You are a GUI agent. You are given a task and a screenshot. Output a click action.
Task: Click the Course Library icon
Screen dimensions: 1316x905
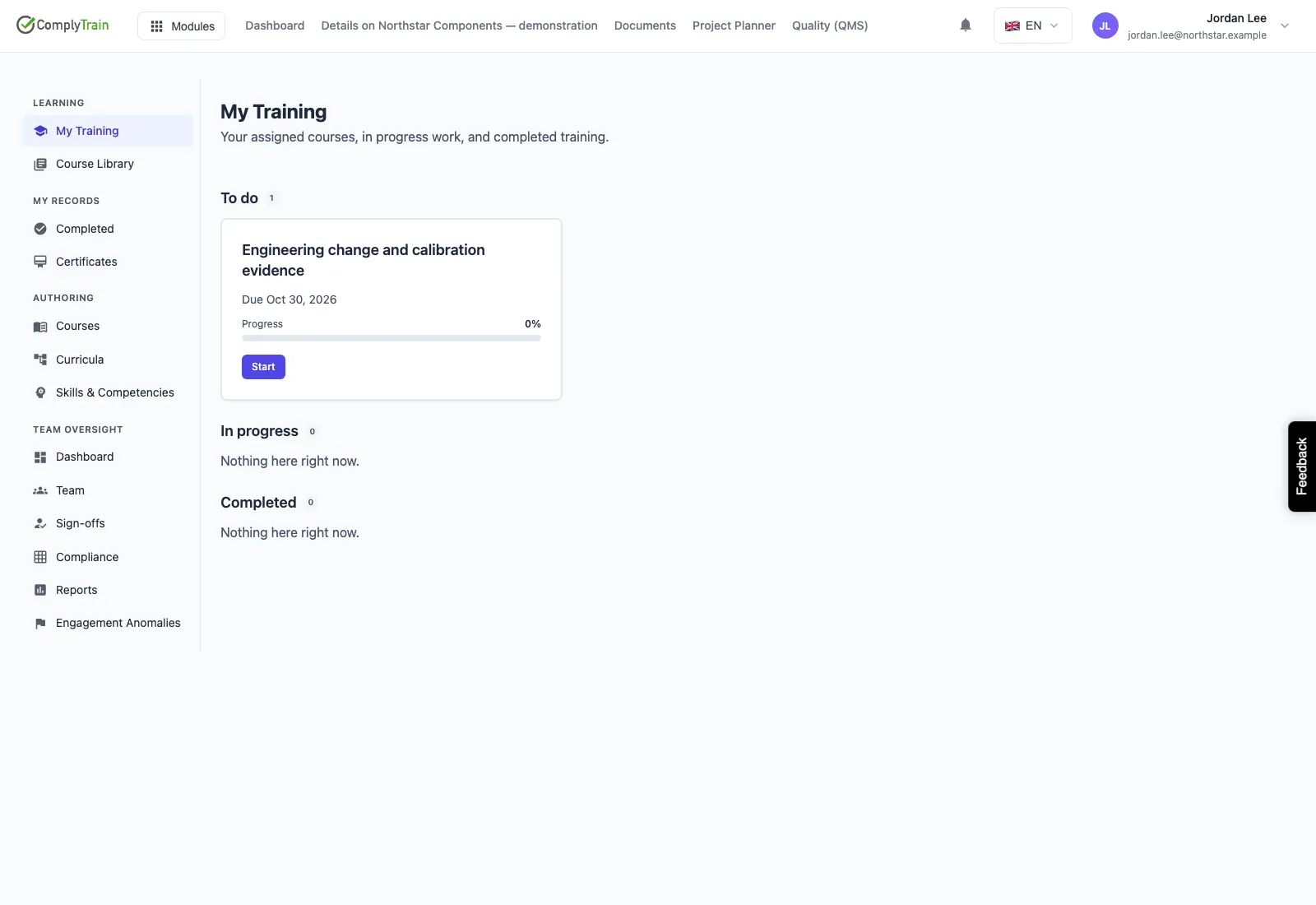pos(40,165)
